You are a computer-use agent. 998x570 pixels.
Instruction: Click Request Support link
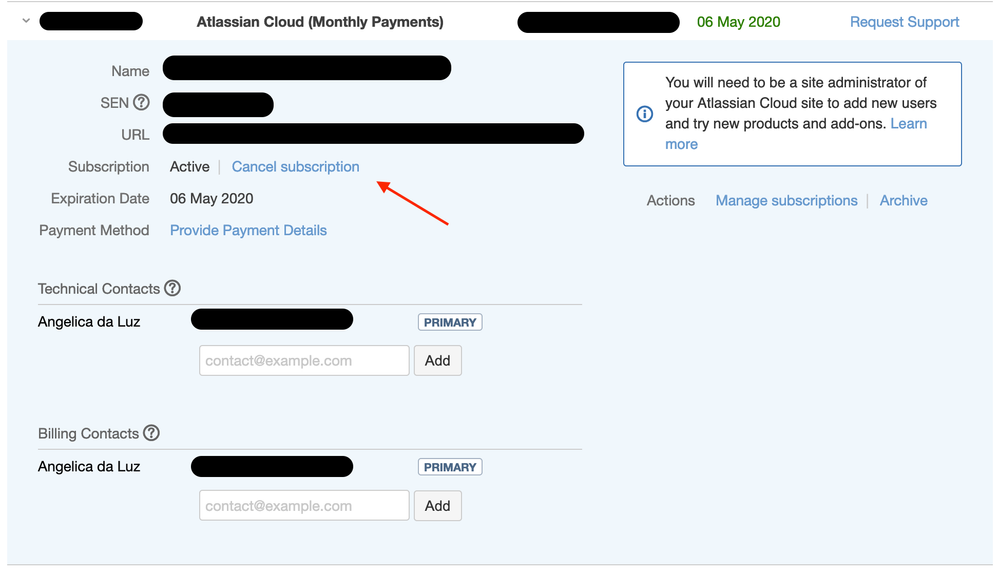[904, 22]
